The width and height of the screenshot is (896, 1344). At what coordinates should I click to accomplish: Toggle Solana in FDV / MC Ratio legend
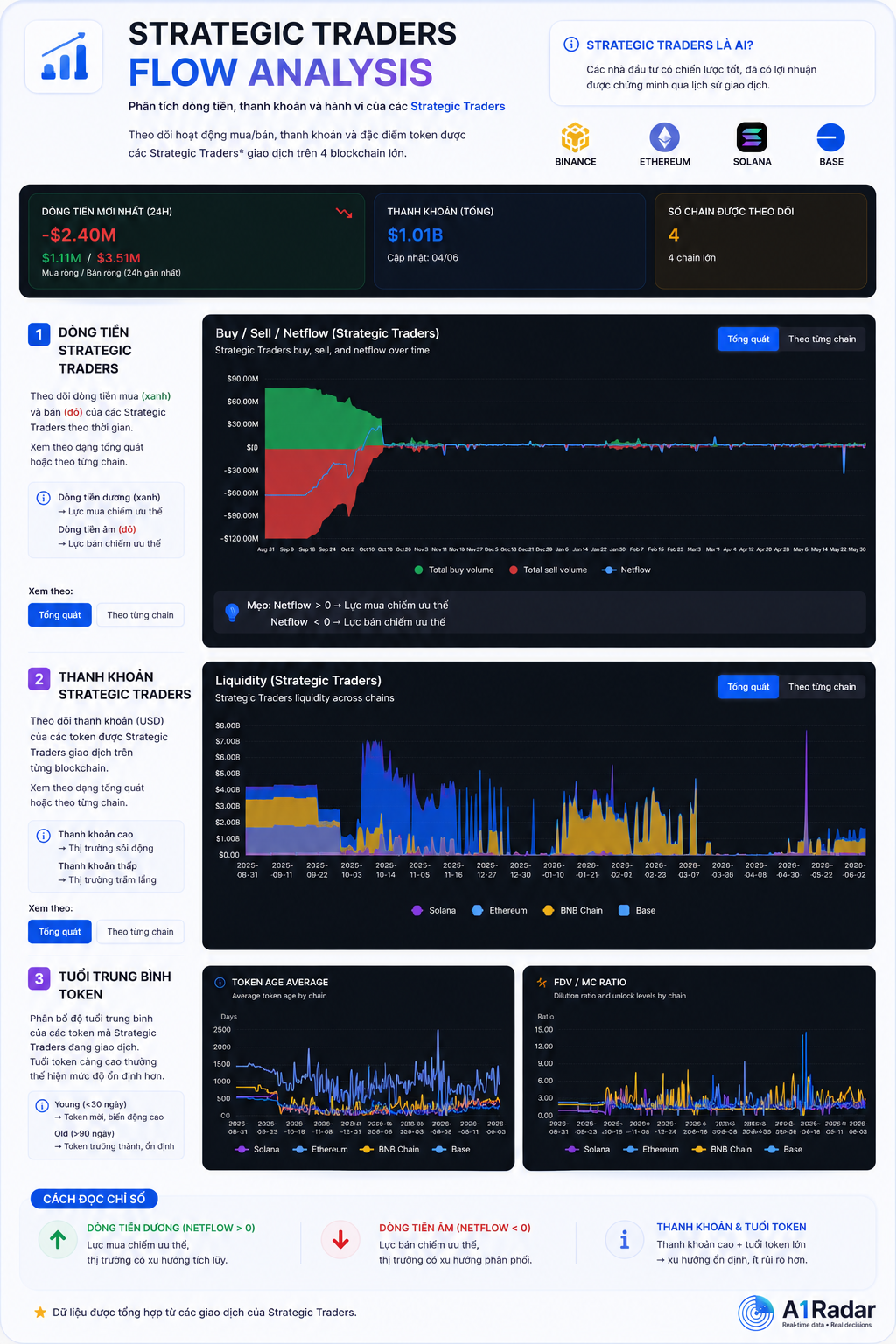tap(588, 1150)
